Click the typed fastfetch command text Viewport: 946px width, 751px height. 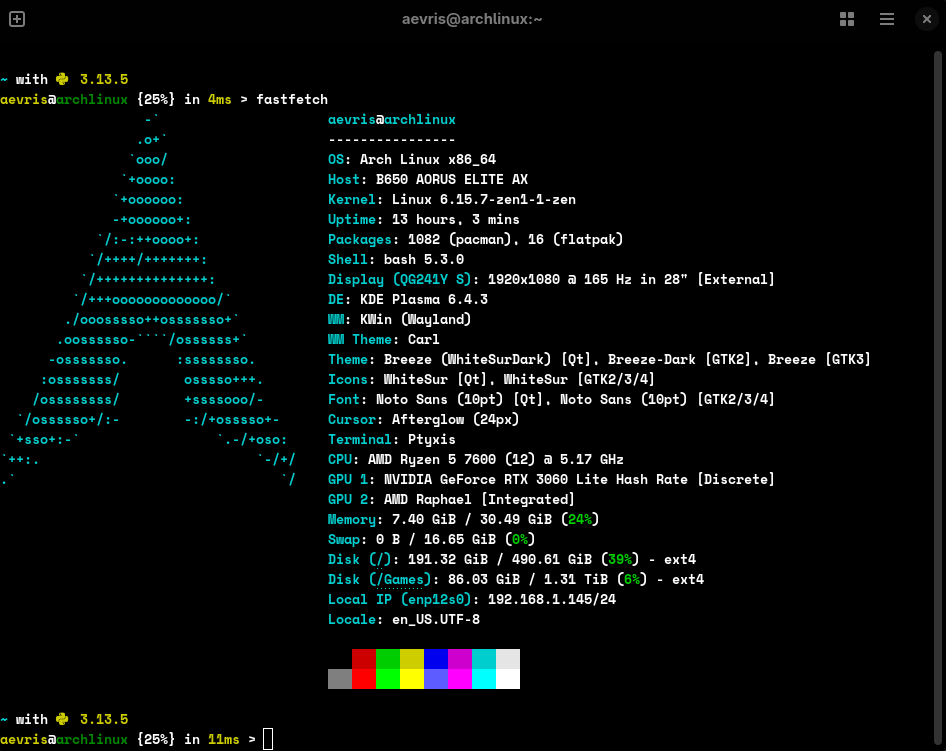pos(292,99)
